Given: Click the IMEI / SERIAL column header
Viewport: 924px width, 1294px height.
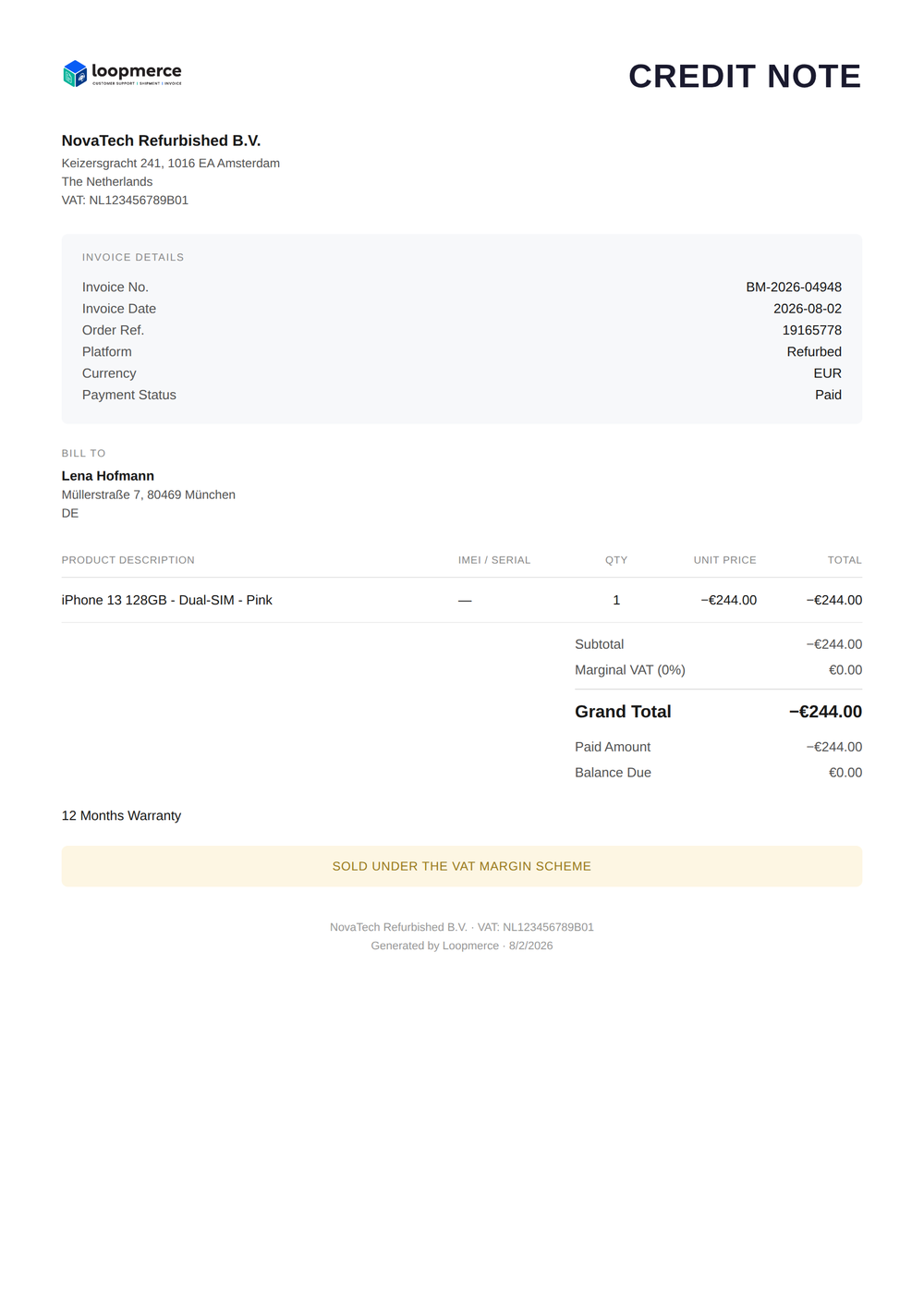Looking at the screenshot, I should pyautogui.click(x=494, y=560).
